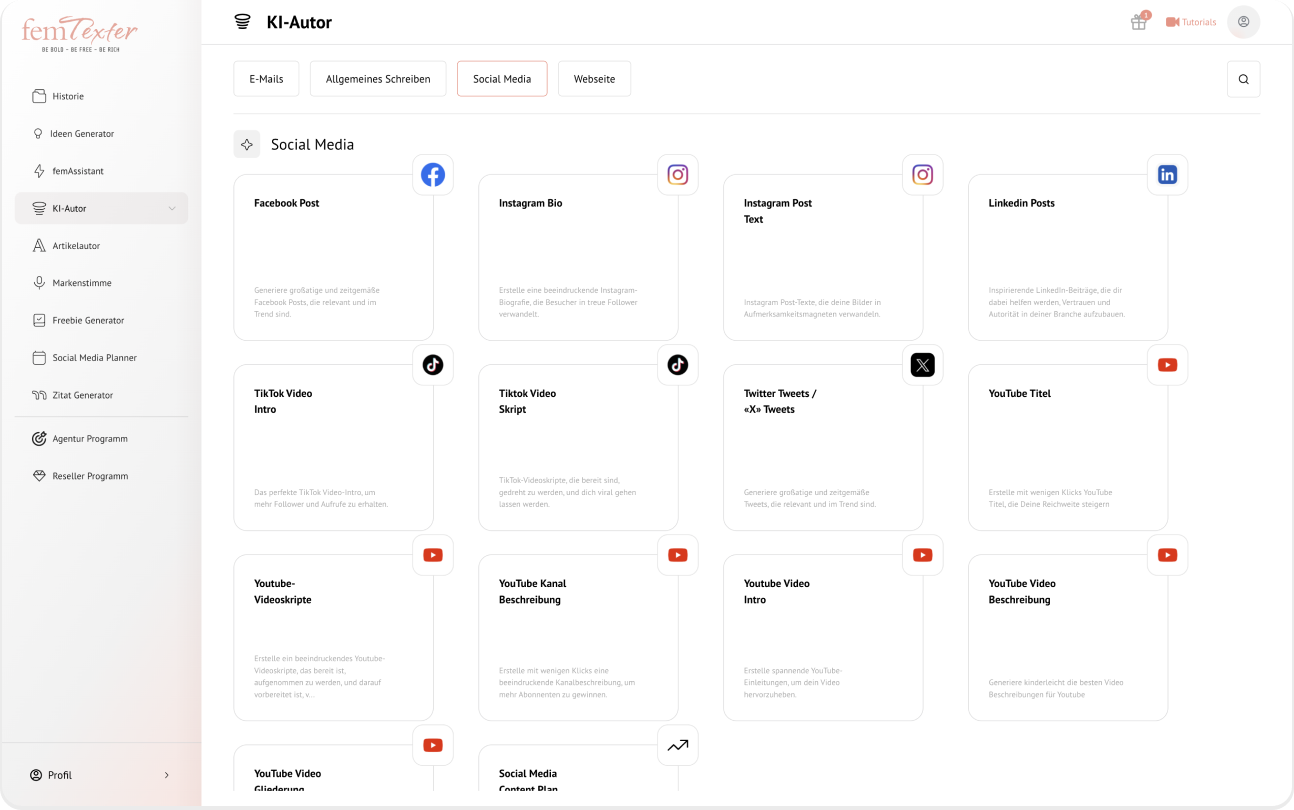Select the Allgemeines Schreiben tab
Screen dimensions: 1294x810
click(378, 79)
